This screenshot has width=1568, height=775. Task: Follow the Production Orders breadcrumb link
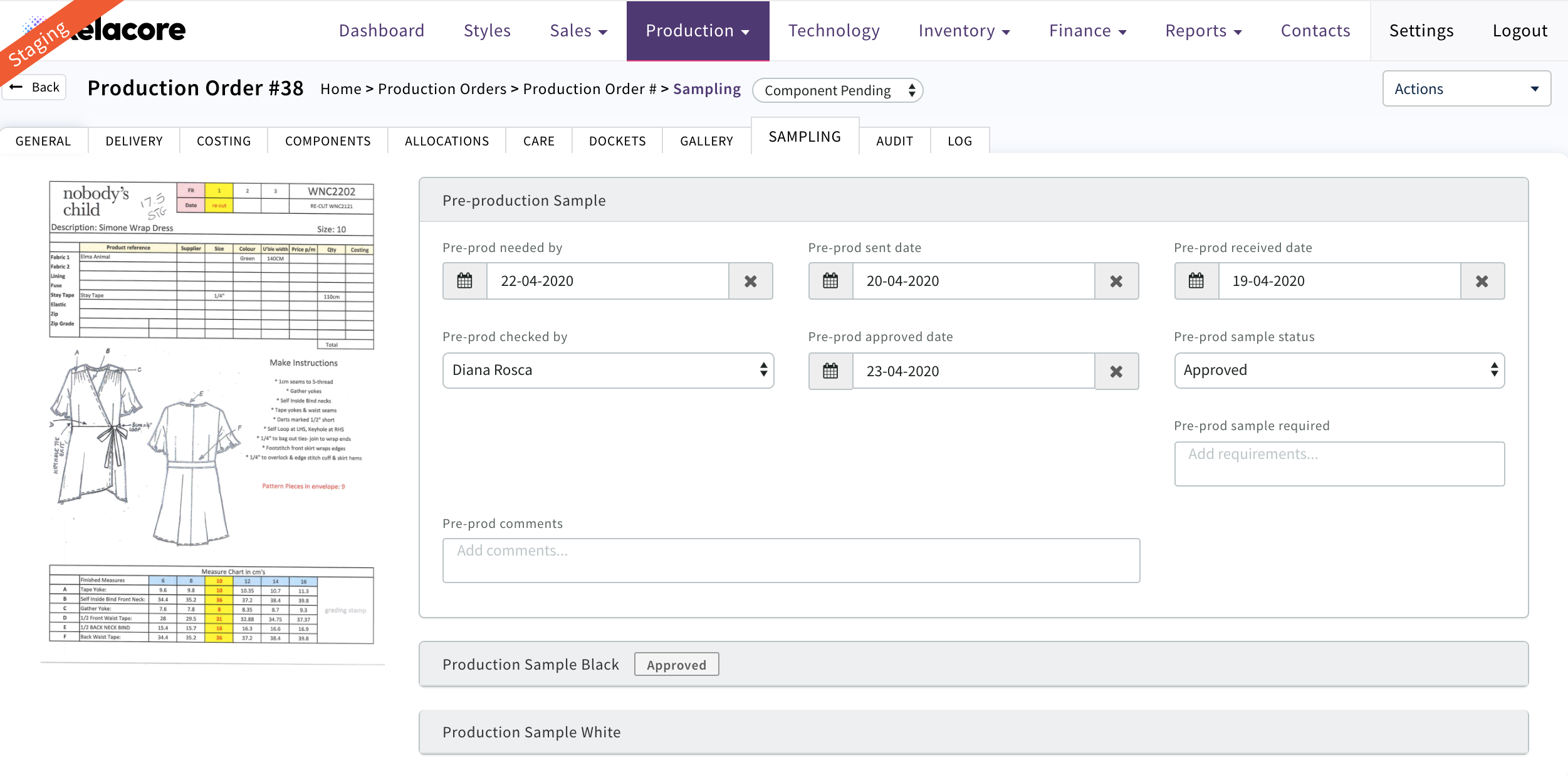(x=442, y=89)
